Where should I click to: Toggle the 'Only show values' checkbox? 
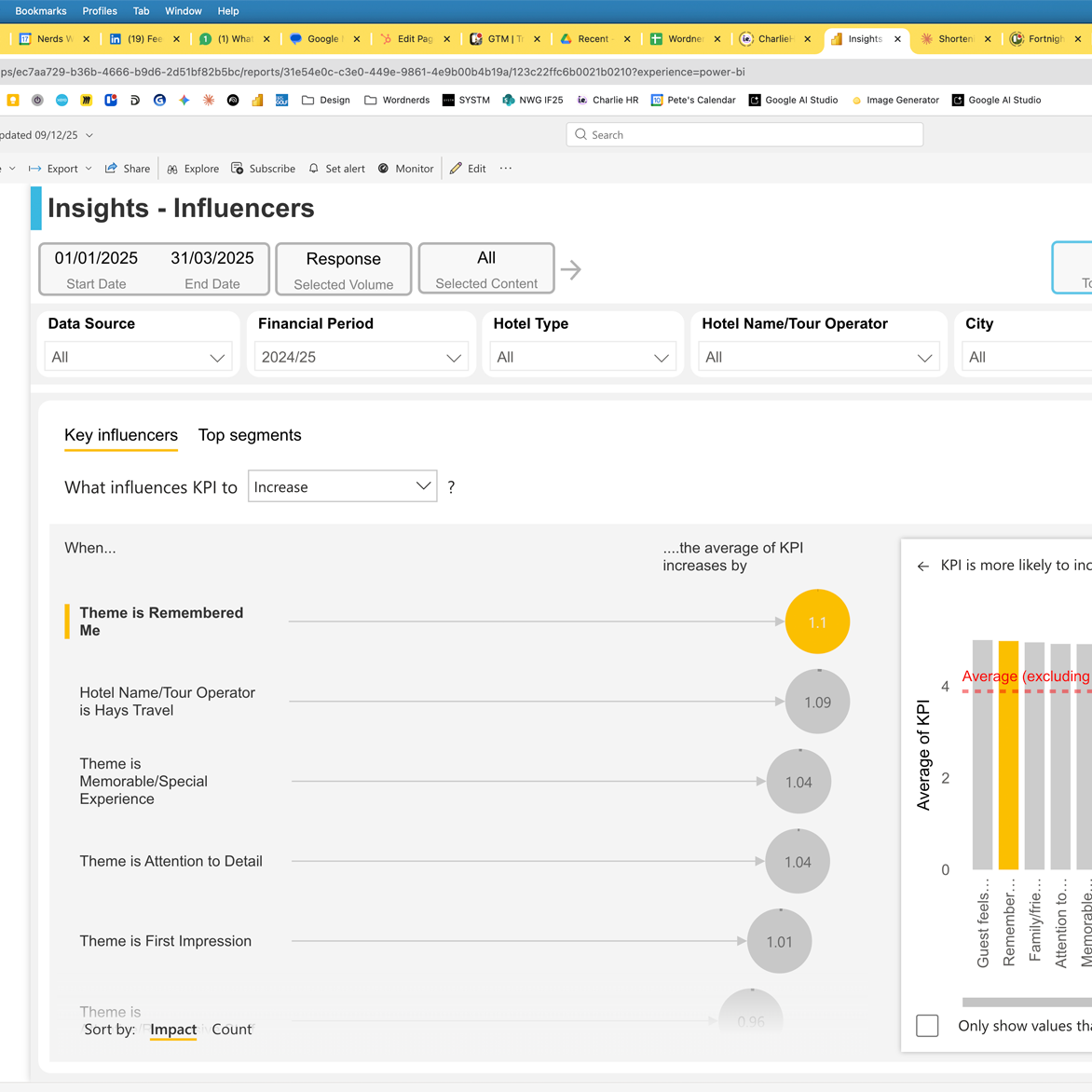(x=927, y=1026)
